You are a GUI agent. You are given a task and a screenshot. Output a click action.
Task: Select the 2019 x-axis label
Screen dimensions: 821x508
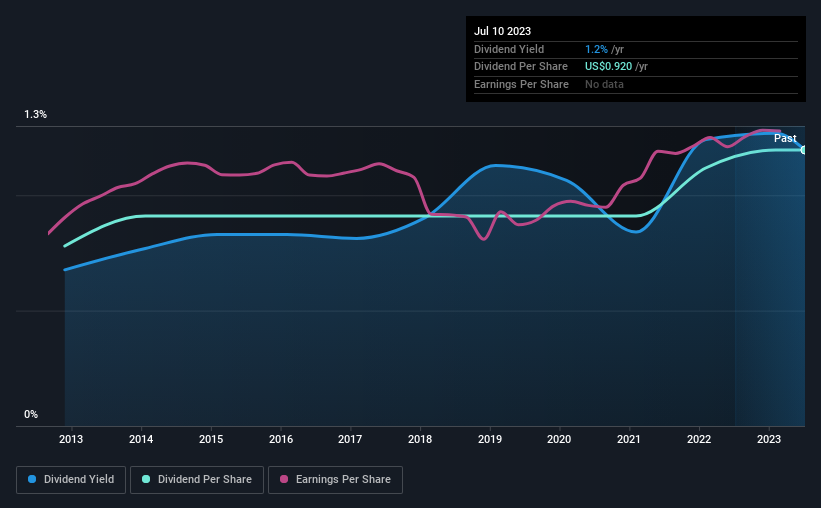(x=490, y=439)
